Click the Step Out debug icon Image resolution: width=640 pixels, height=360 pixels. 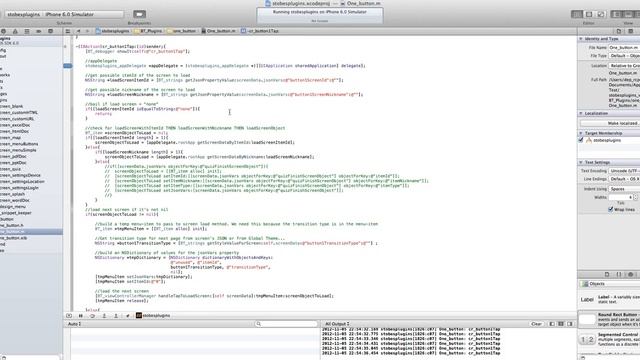click(116, 316)
